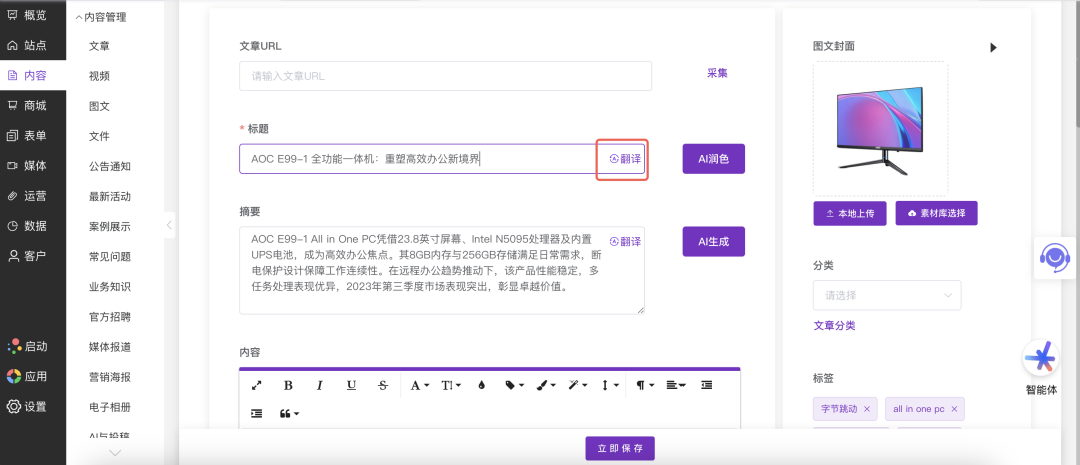Screen dimensions: 1080x465
Task: Click into the 文章URL input field
Action: 445,76
